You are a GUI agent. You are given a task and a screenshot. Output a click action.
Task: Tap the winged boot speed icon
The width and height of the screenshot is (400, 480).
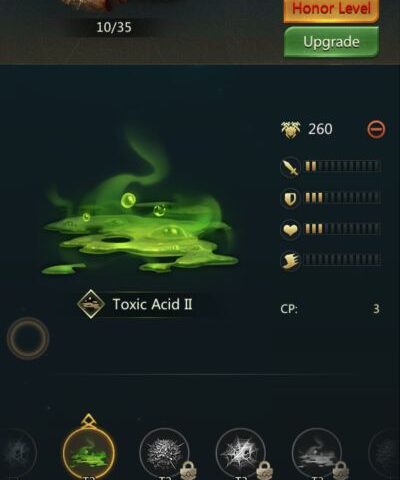tap(290, 261)
